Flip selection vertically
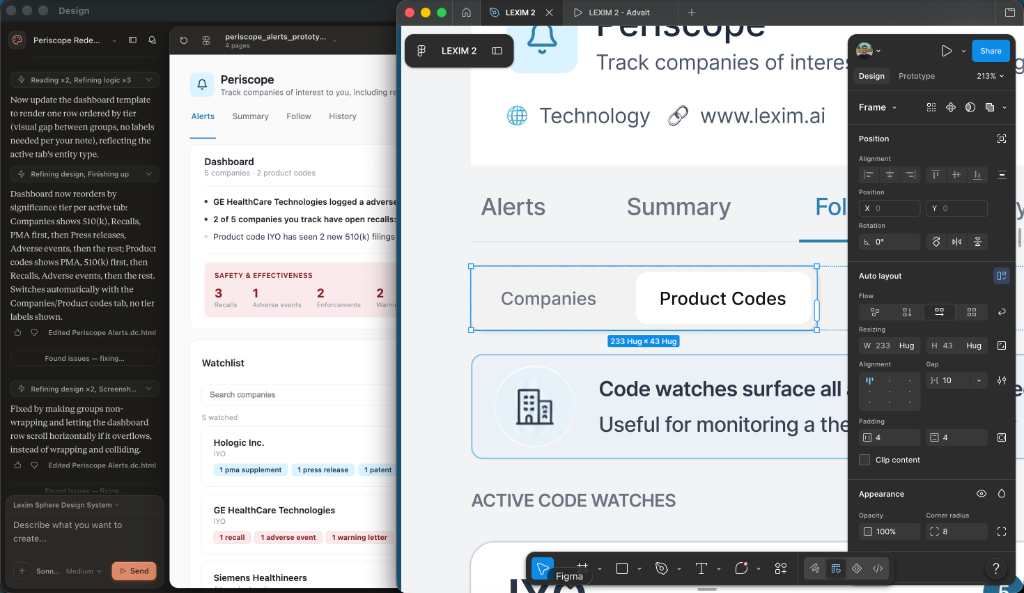The height and width of the screenshot is (593, 1024). tap(978, 242)
